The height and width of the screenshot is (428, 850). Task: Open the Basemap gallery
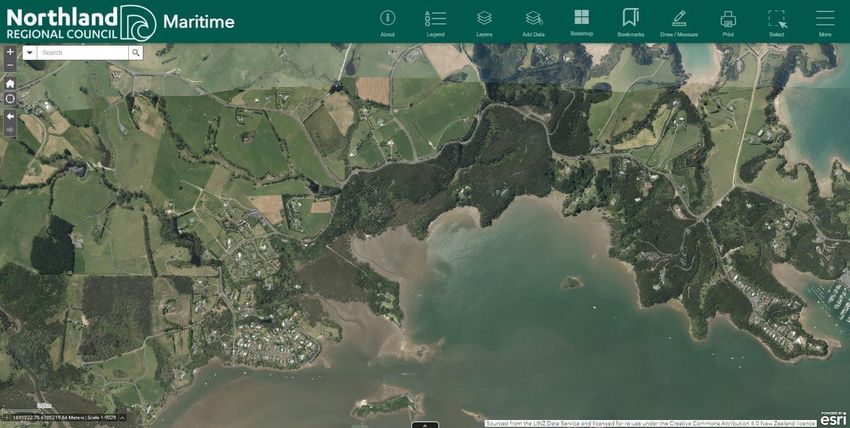581,21
